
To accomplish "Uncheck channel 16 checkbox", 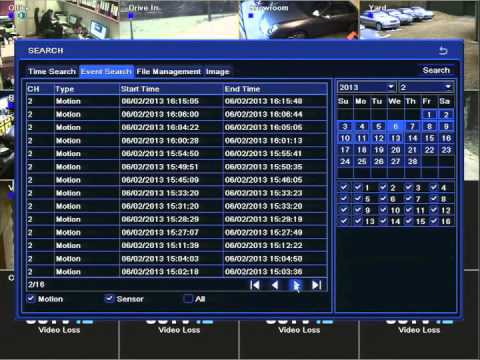I will (434, 221).
